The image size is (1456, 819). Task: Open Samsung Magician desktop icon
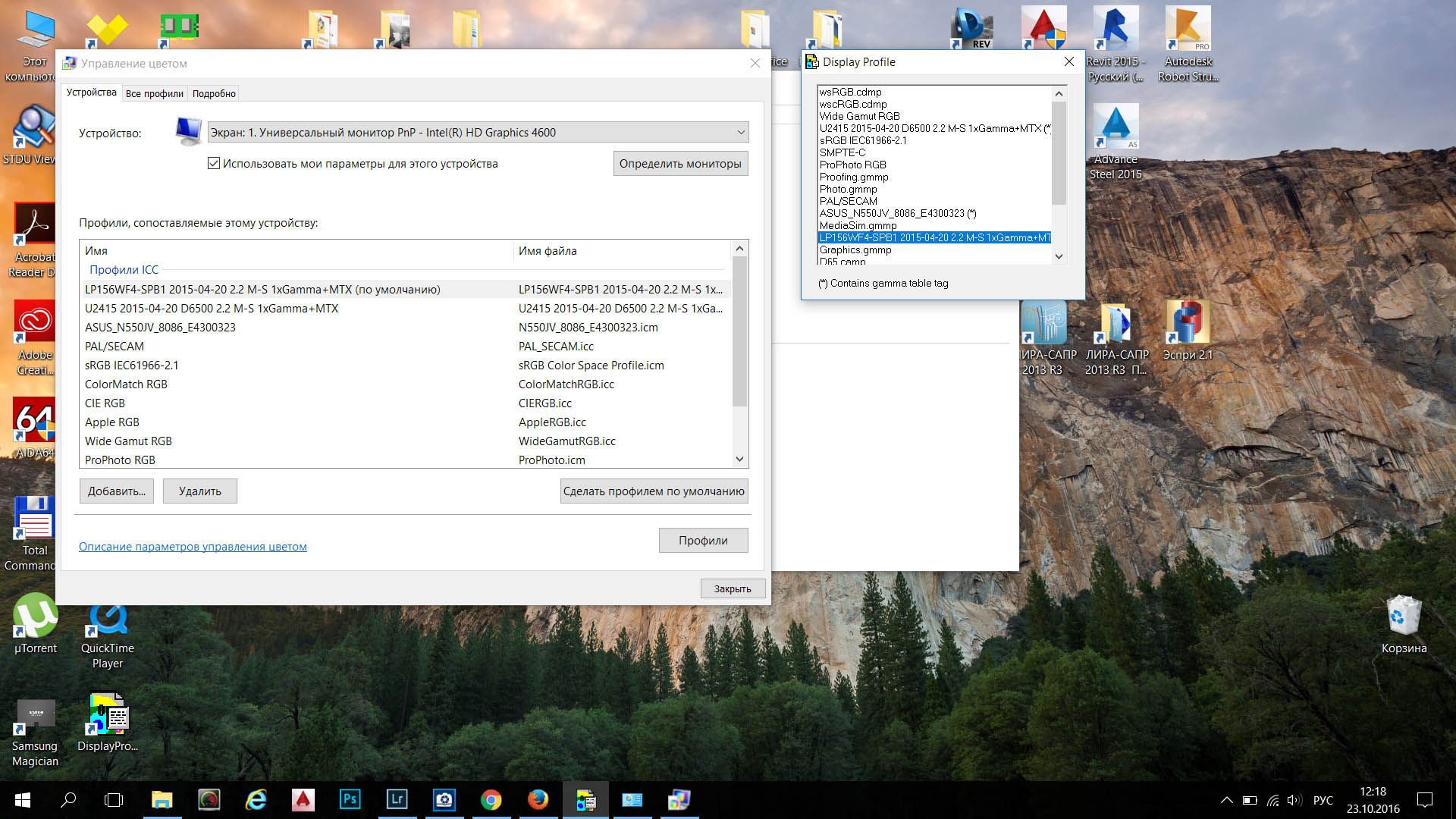(35, 719)
